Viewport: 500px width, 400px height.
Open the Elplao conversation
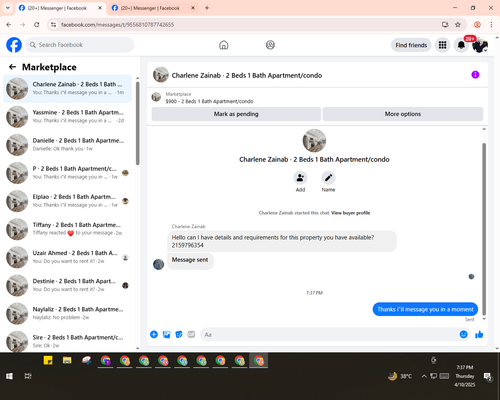pyautogui.click(x=67, y=201)
